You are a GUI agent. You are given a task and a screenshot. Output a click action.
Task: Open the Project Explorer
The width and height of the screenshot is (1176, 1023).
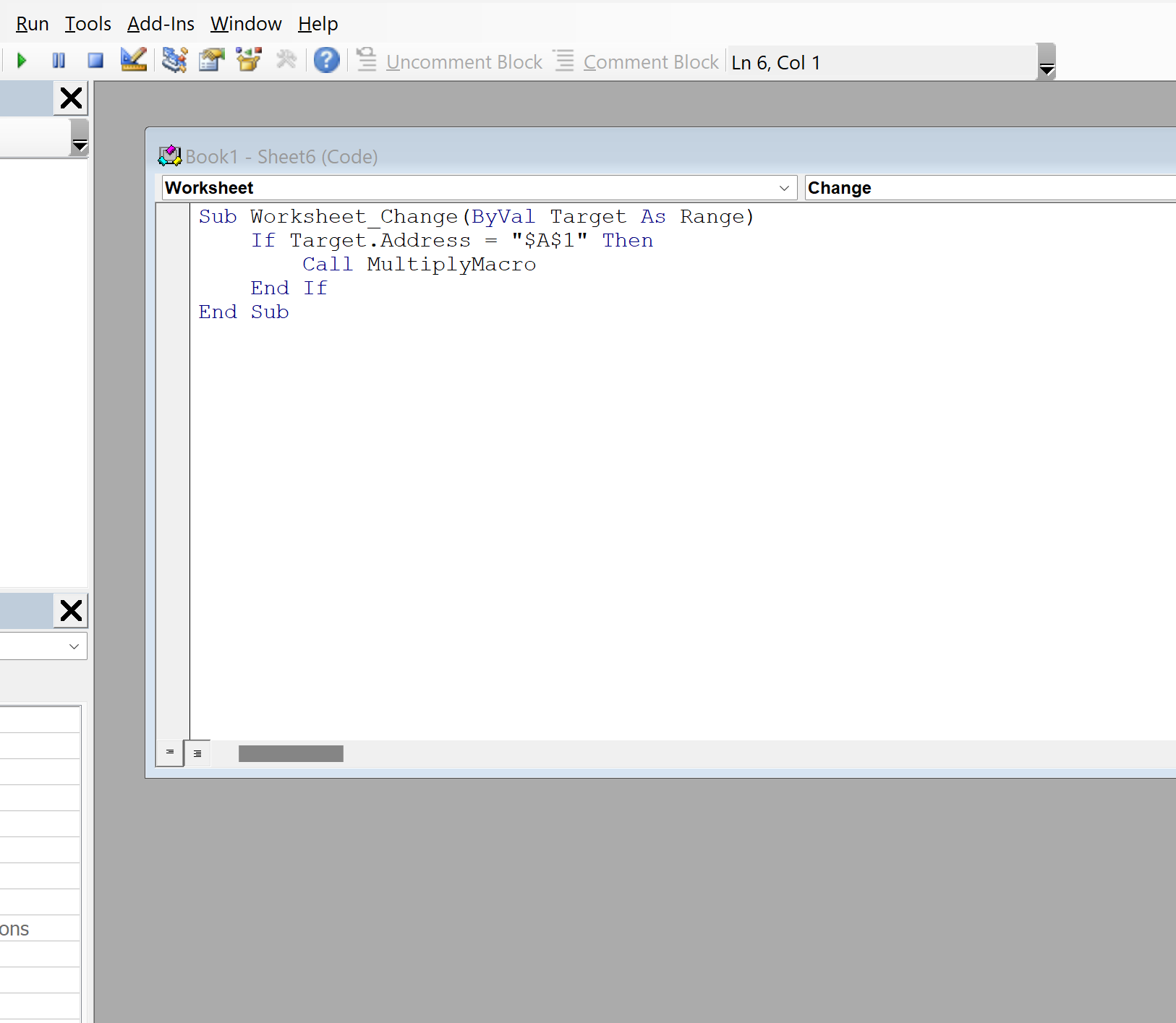point(174,61)
